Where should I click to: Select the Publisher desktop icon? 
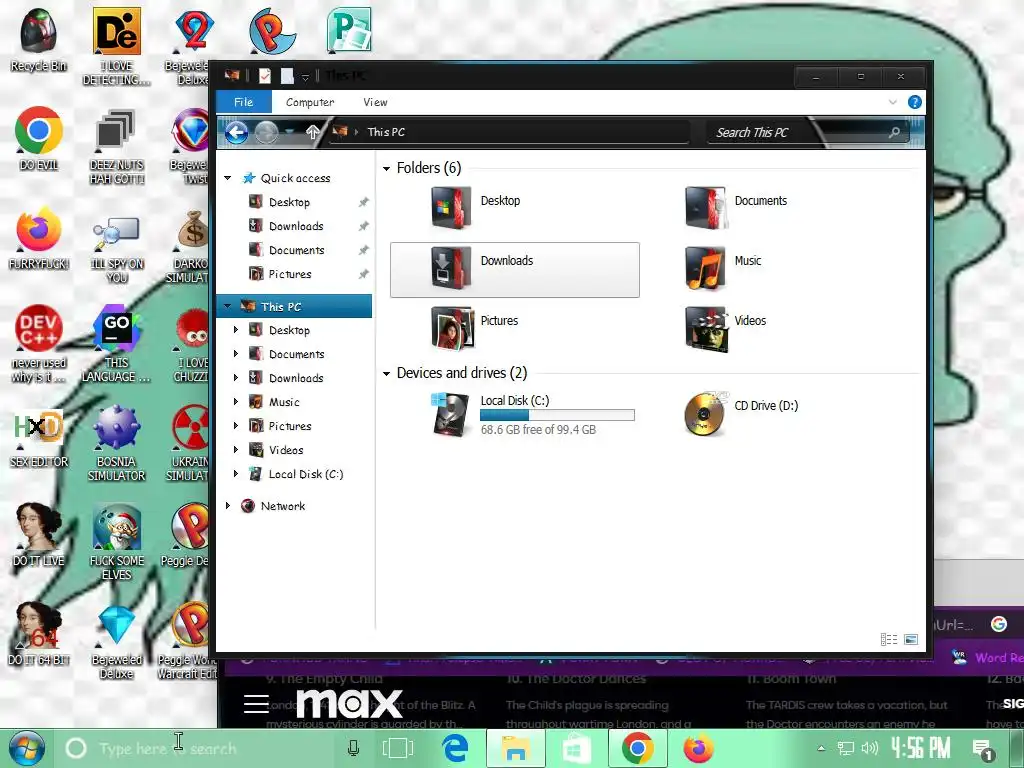point(349,30)
